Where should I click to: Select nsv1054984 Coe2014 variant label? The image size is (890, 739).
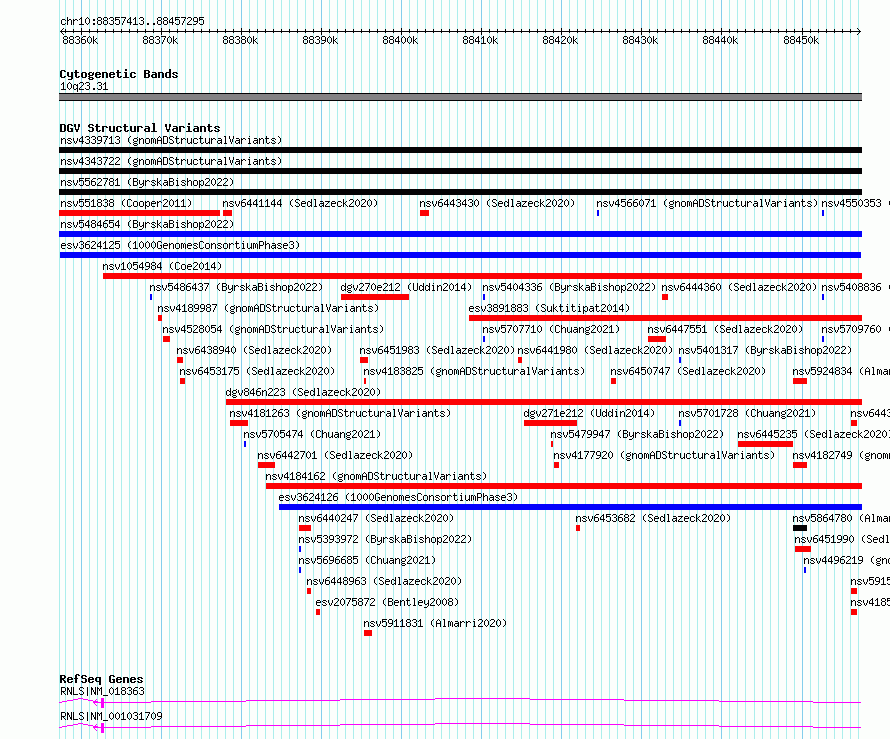[x=162, y=266]
